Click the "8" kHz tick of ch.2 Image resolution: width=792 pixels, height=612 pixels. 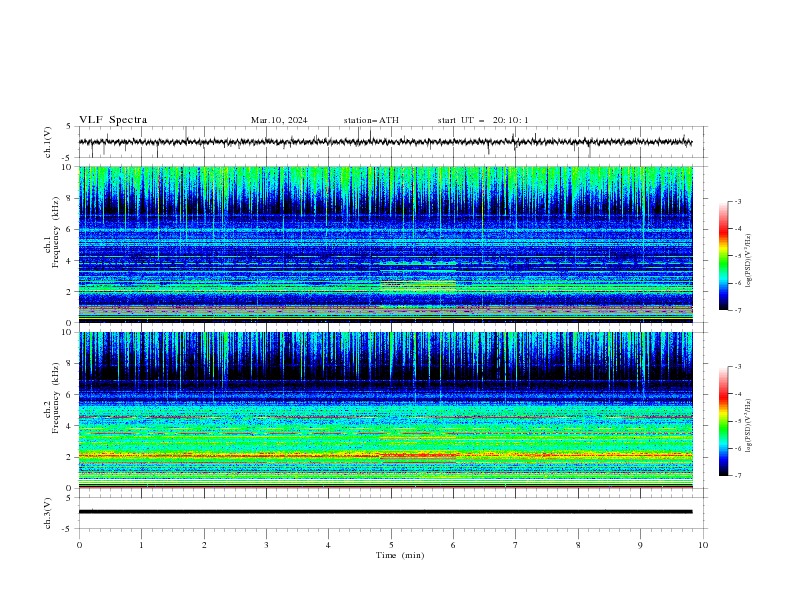click(x=71, y=364)
